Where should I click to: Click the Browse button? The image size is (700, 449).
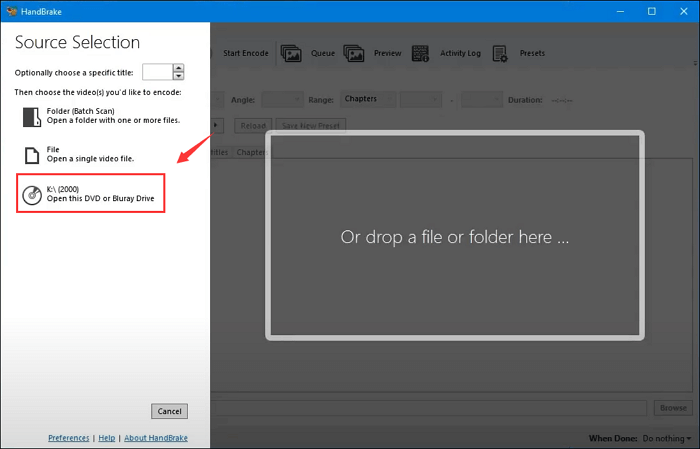pos(671,408)
